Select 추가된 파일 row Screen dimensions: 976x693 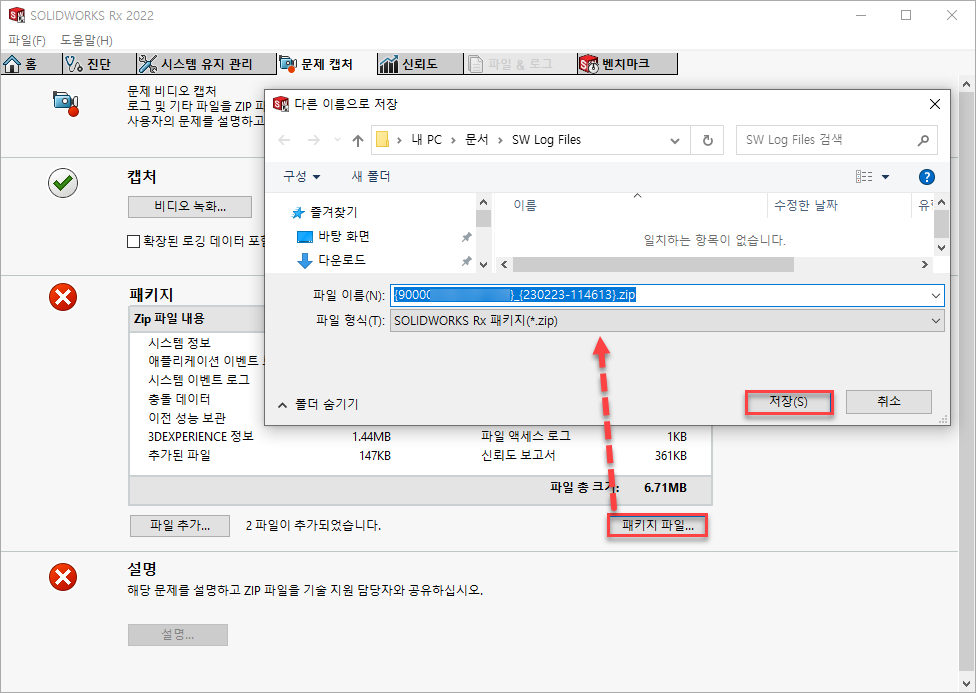pos(179,456)
